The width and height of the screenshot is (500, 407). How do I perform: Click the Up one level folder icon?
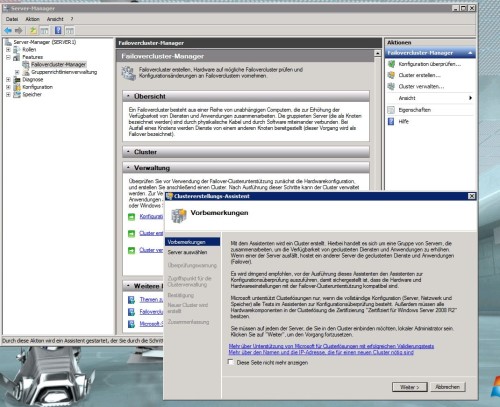click(33, 31)
